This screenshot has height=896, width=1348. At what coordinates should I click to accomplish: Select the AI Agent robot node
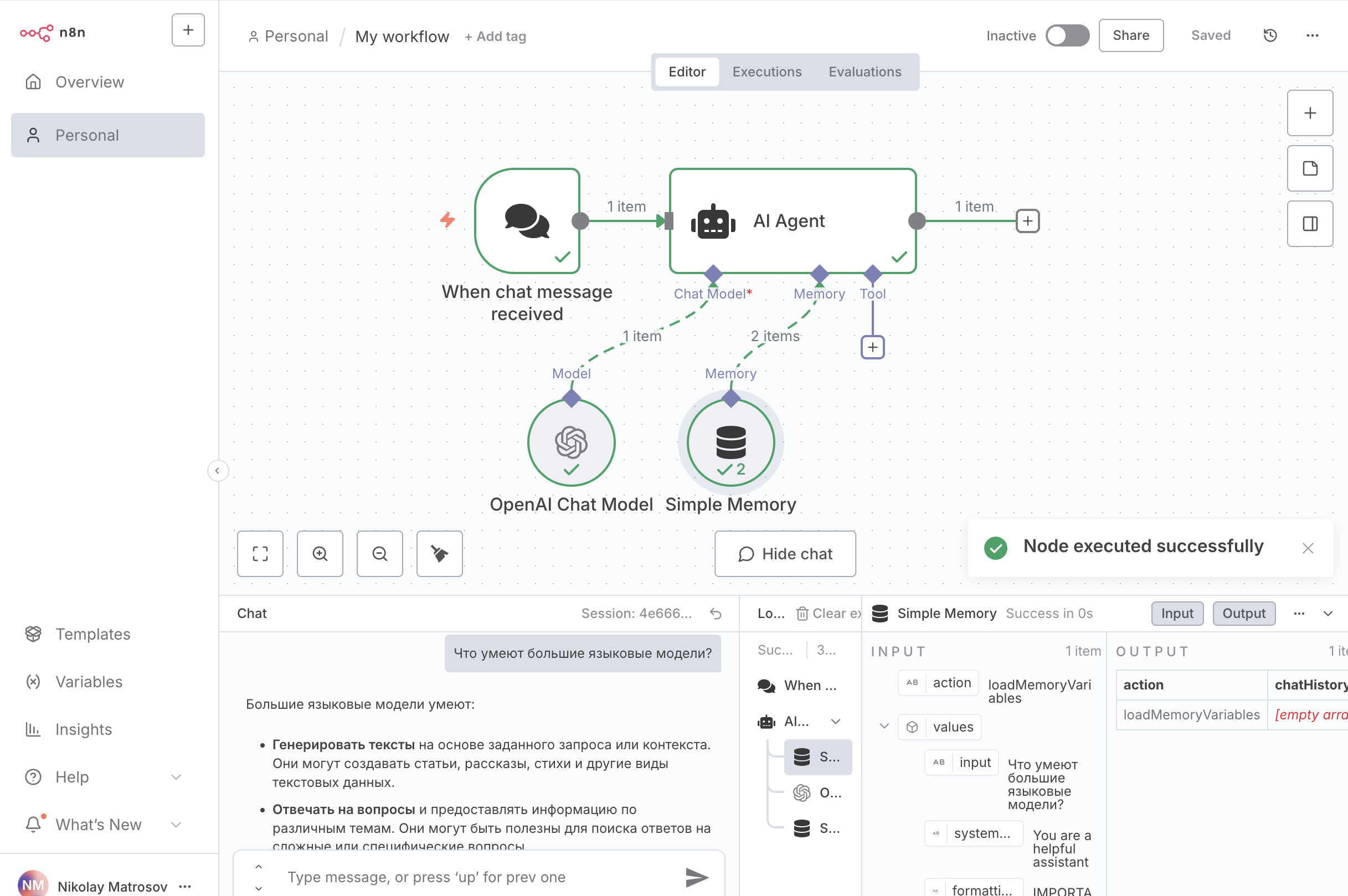(793, 220)
